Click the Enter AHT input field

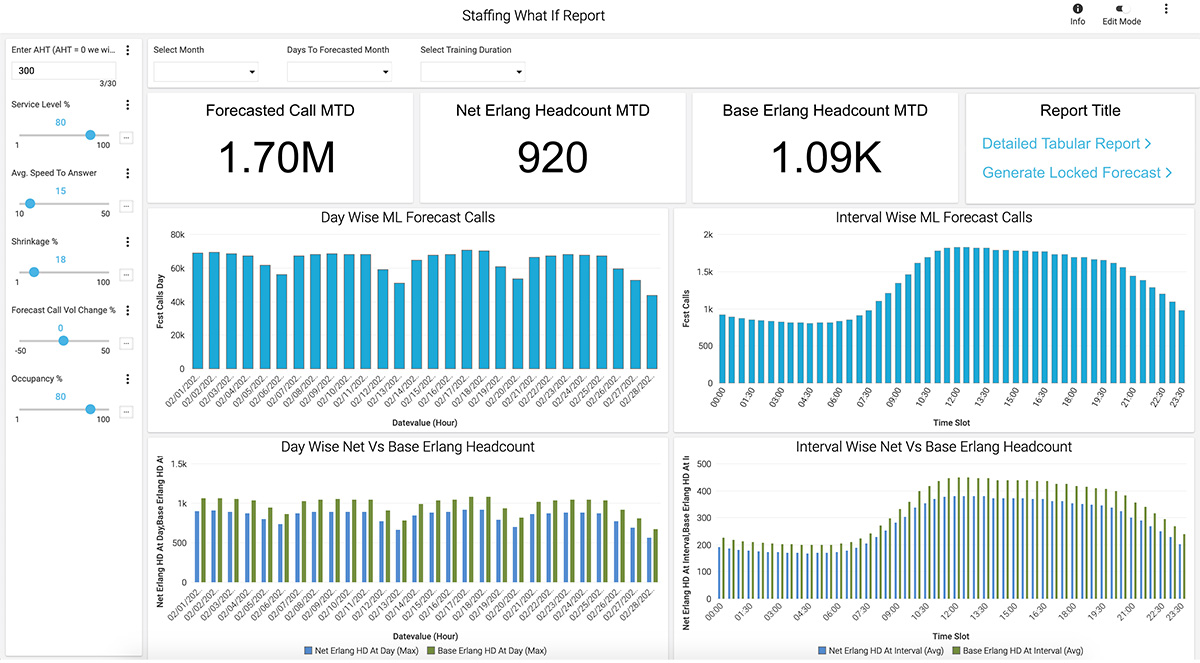(64, 71)
